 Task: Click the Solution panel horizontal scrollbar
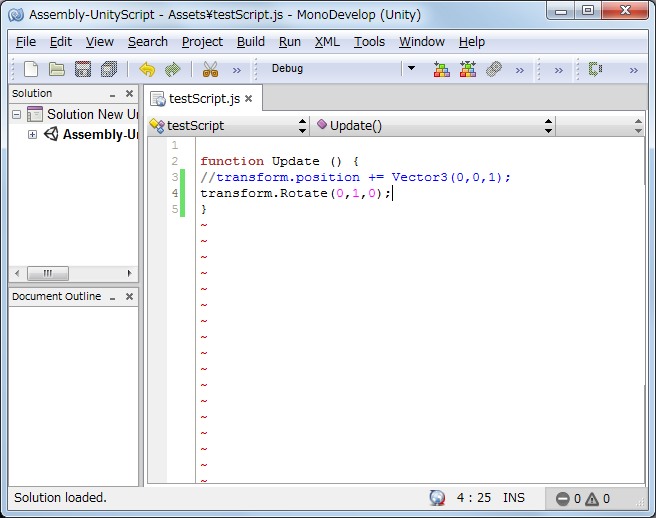coord(73,273)
